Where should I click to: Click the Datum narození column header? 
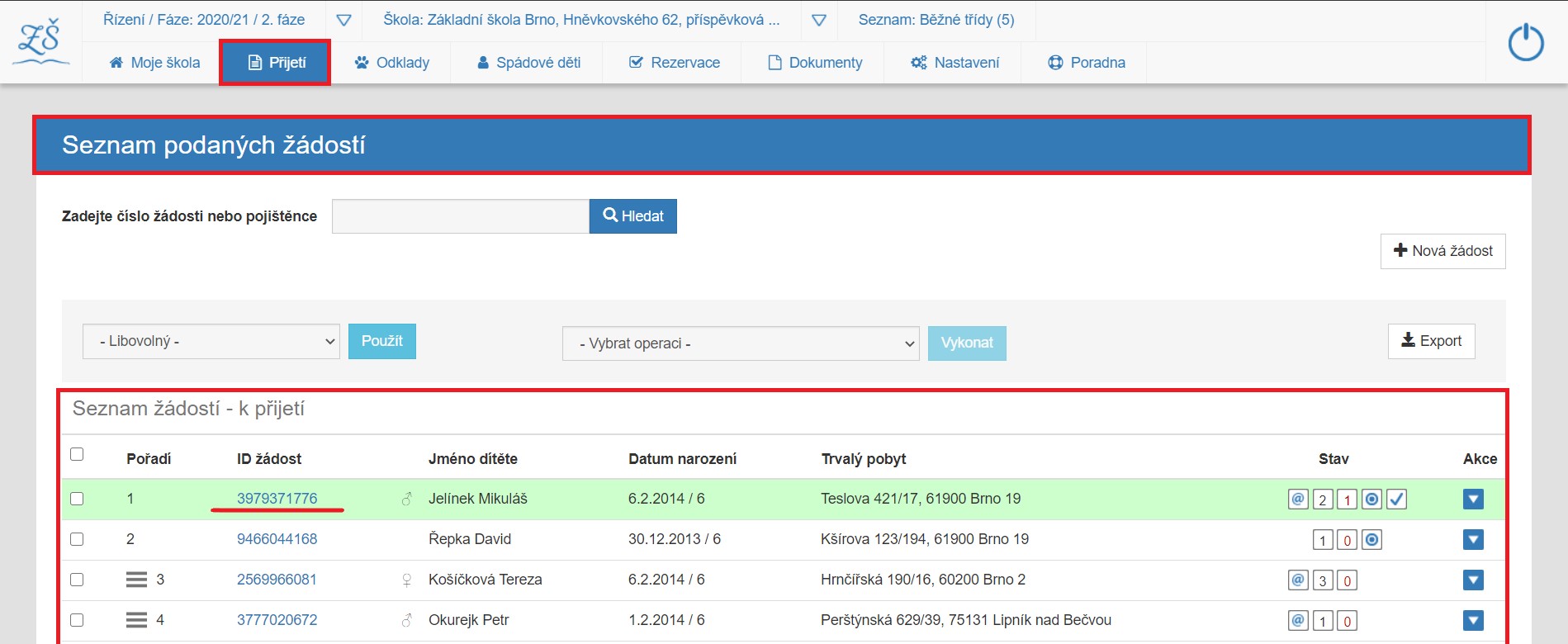coord(683,459)
